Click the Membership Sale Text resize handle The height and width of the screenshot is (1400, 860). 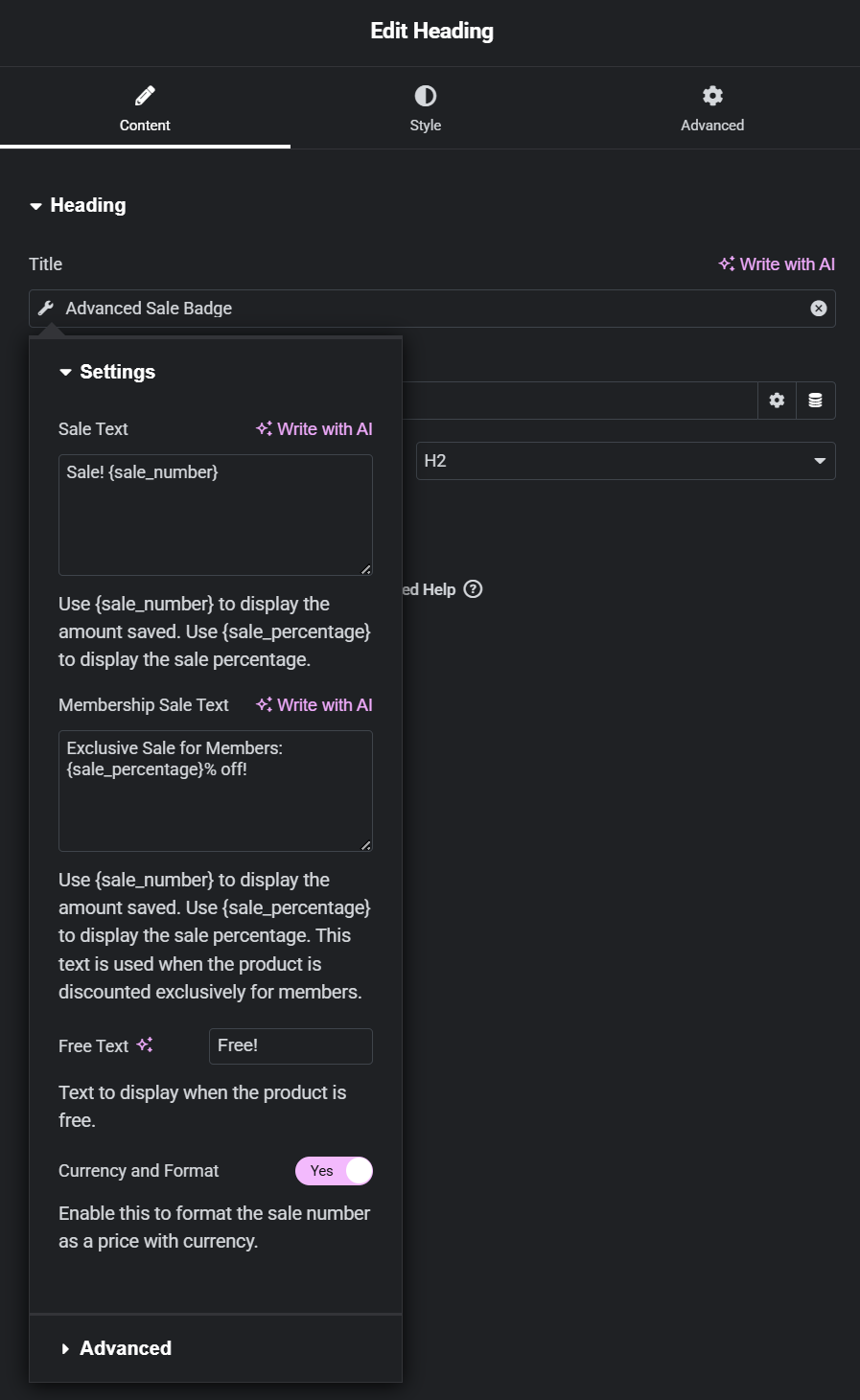[x=365, y=845]
